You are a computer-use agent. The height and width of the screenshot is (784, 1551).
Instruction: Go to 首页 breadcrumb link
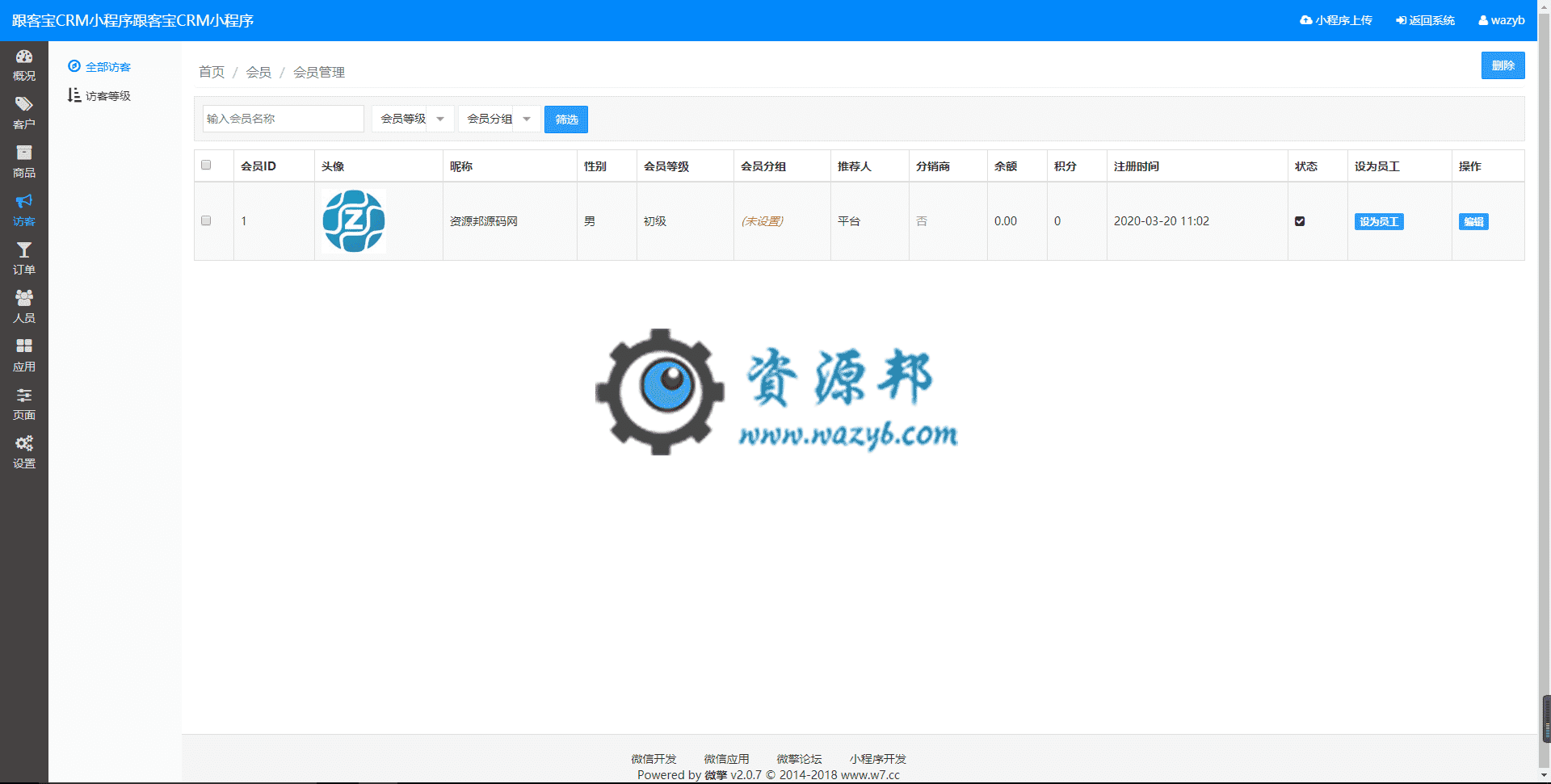click(212, 72)
